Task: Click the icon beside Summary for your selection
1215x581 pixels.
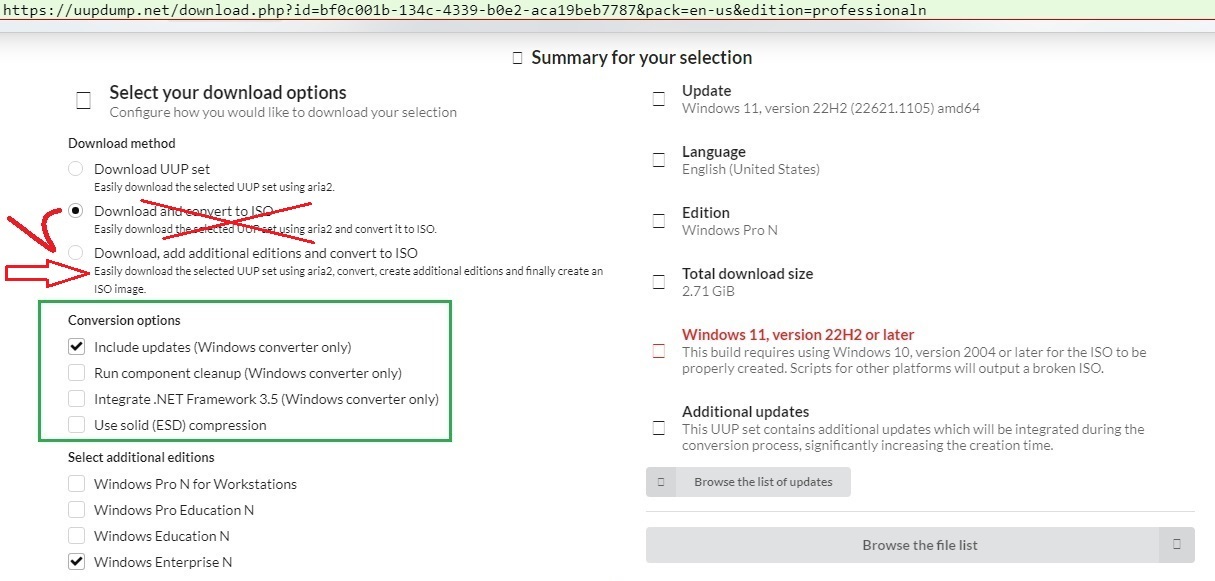Action: pyautogui.click(x=517, y=58)
